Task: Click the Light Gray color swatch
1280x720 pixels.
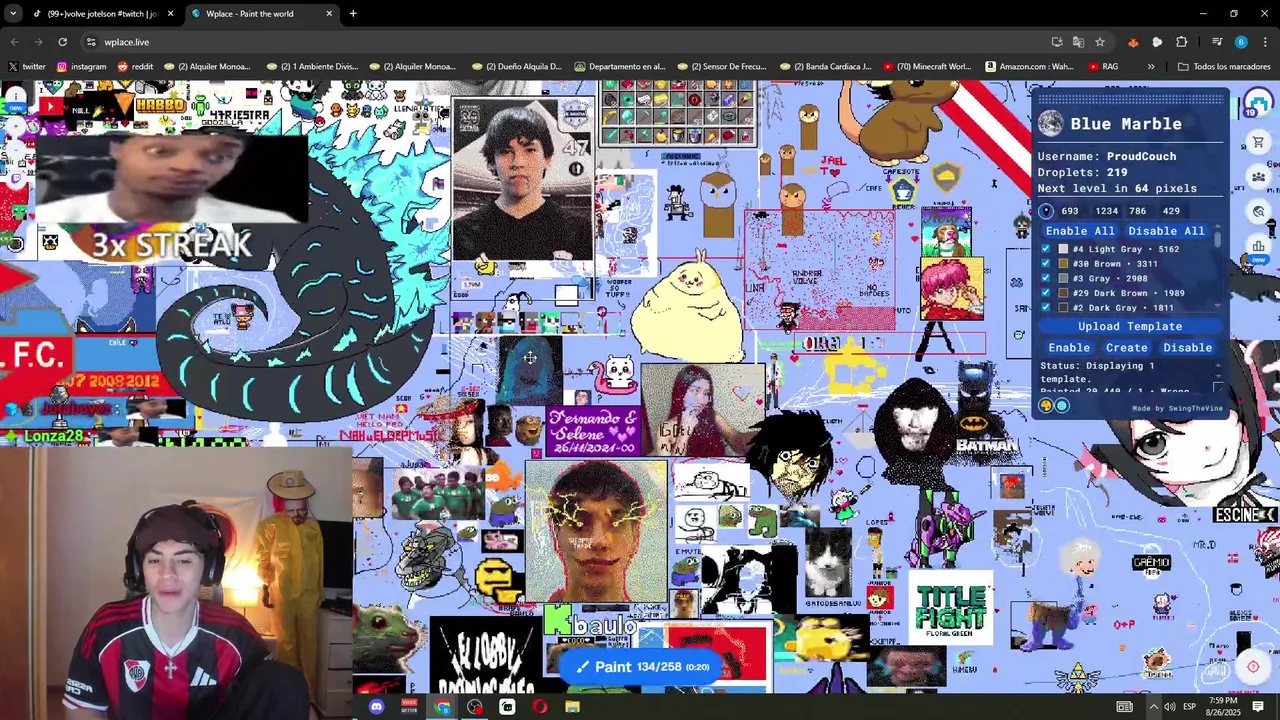Action: tap(1063, 249)
